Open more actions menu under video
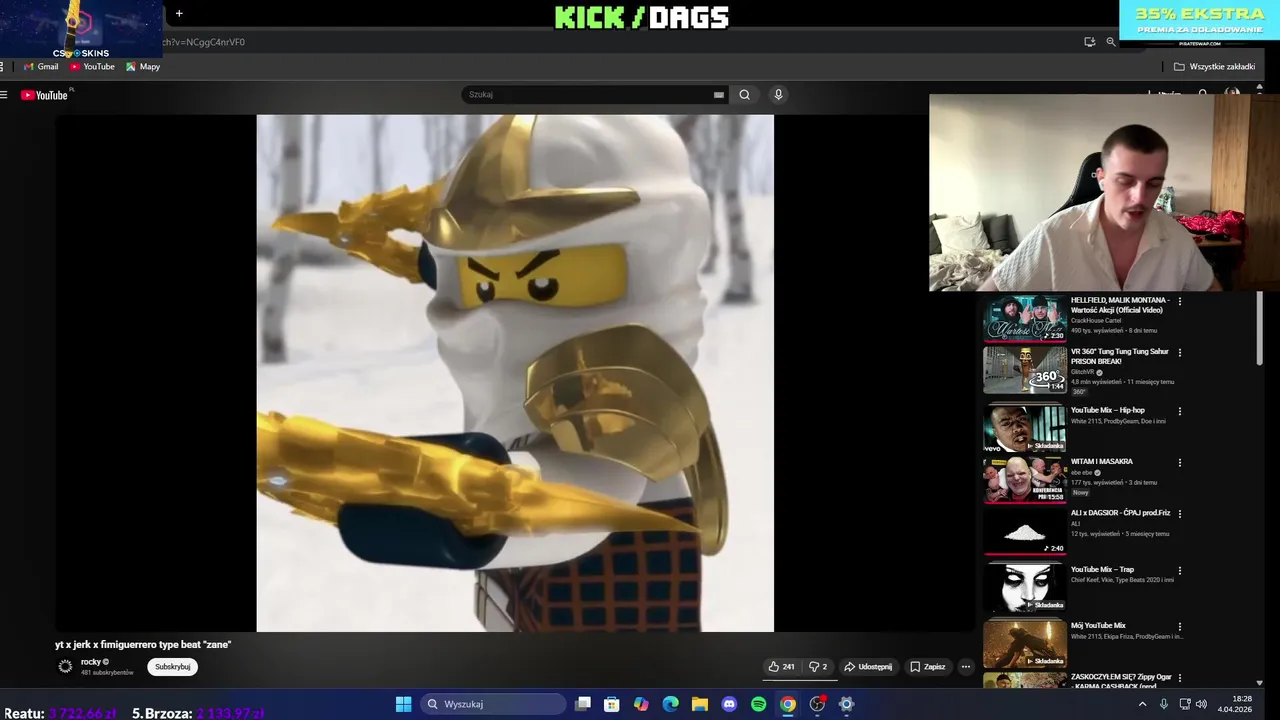The image size is (1280, 720). (x=965, y=667)
